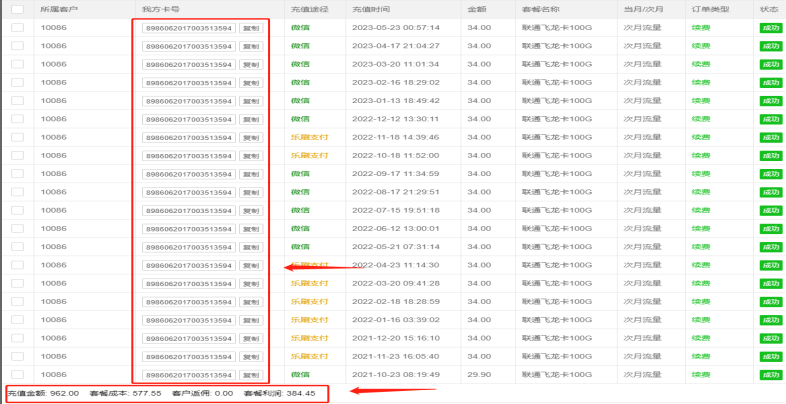Click the timestamp 2022-09-17 11:34:59
The height and width of the screenshot is (404, 786).
(x=396, y=173)
